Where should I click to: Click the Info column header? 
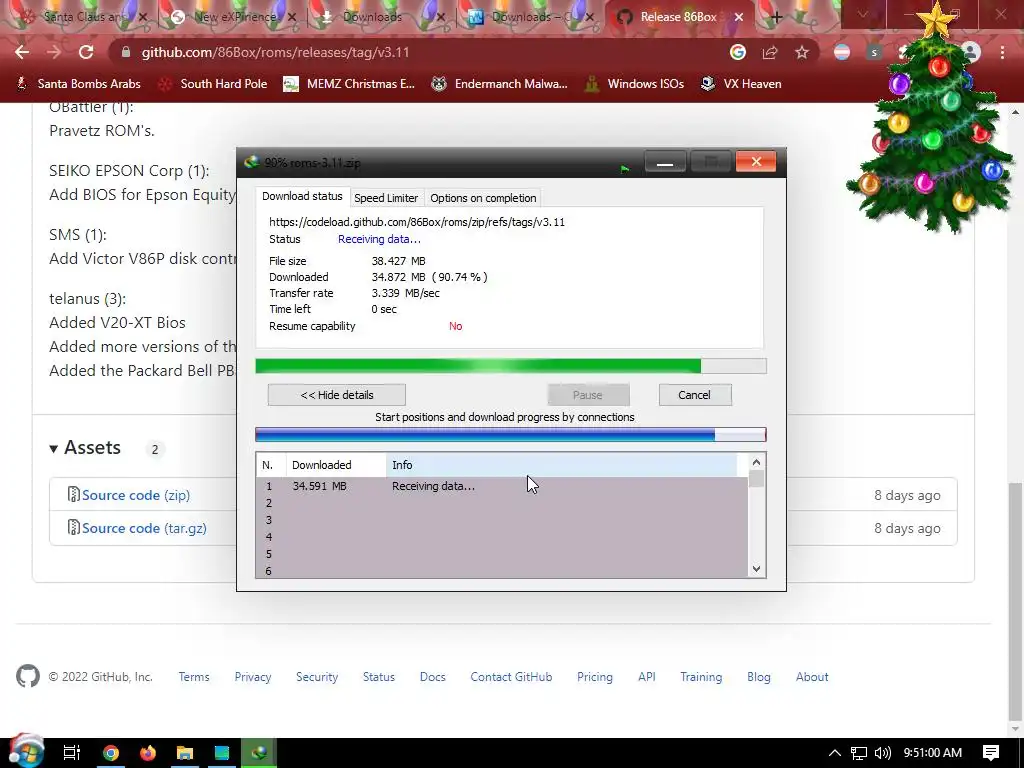click(x=562, y=465)
